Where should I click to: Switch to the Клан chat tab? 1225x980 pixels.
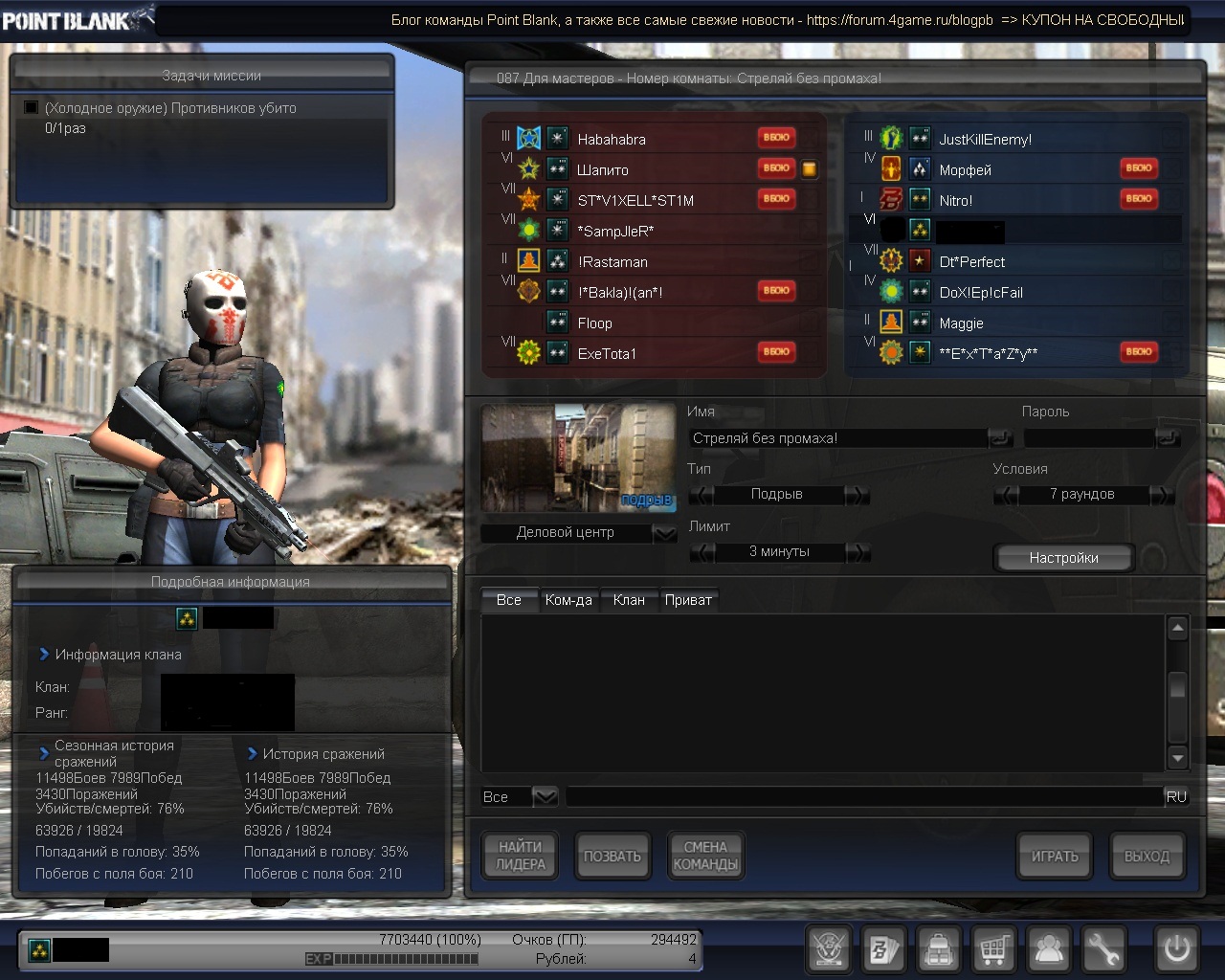coord(629,600)
